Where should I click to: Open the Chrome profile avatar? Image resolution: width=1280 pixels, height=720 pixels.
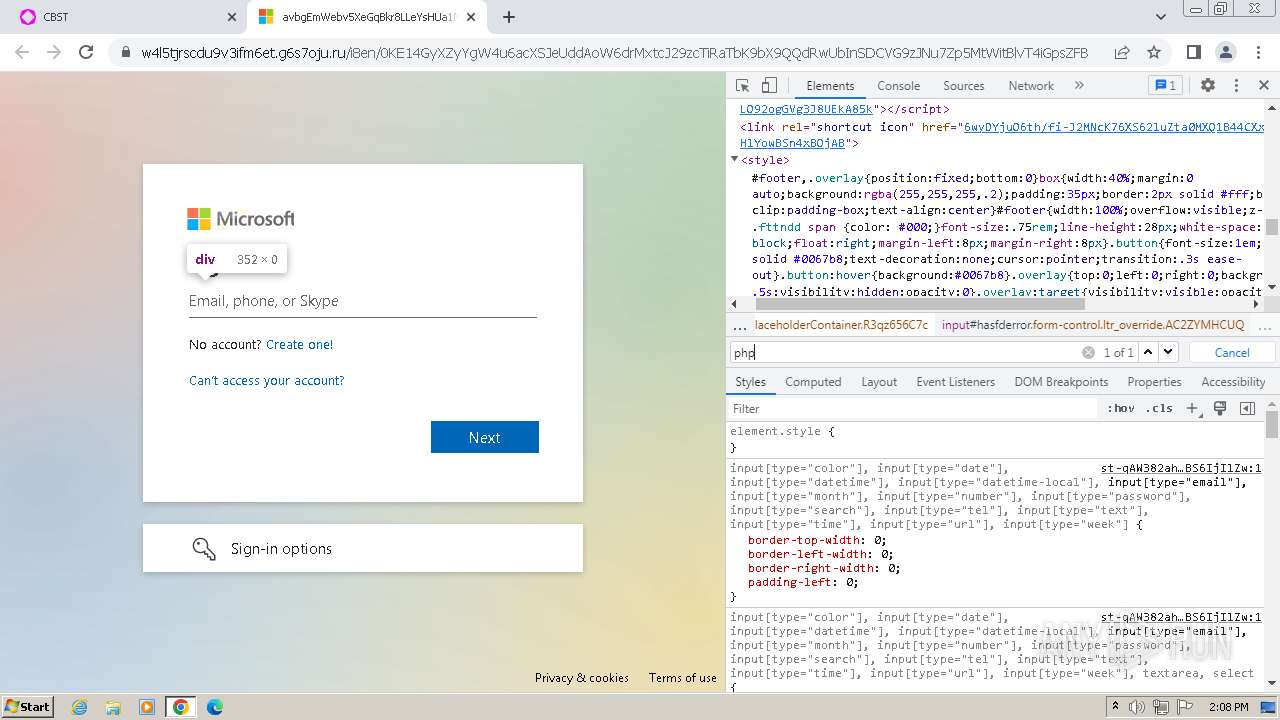click(x=1226, y=53)
